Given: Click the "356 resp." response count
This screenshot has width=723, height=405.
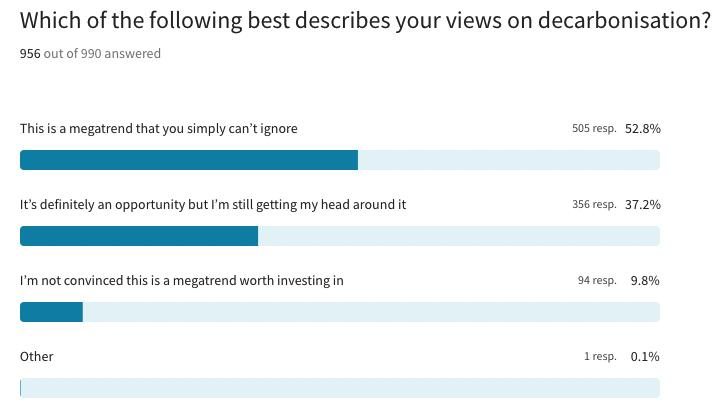Looking at the screenshot, I should pos(594,205).
